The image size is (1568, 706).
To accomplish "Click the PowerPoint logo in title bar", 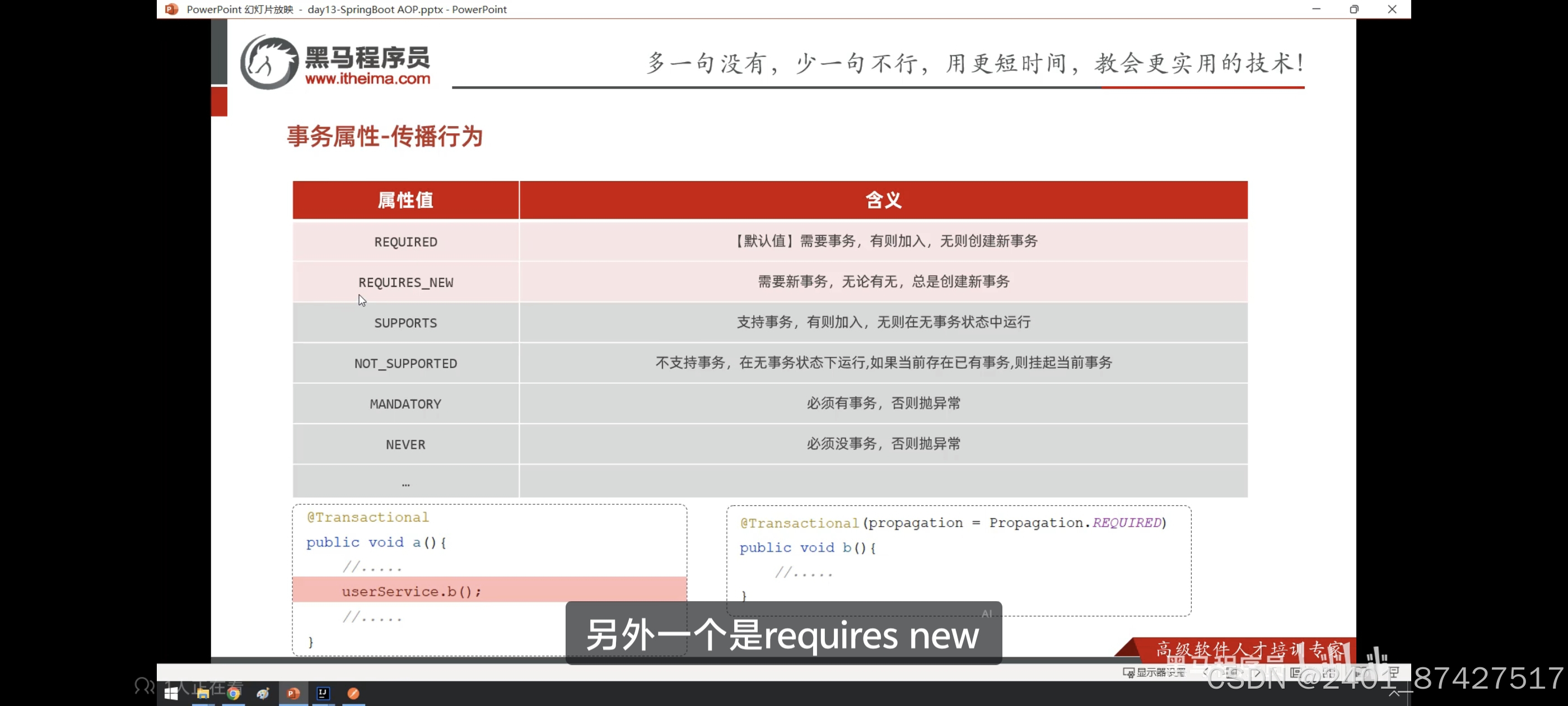I will pos(172,9).
